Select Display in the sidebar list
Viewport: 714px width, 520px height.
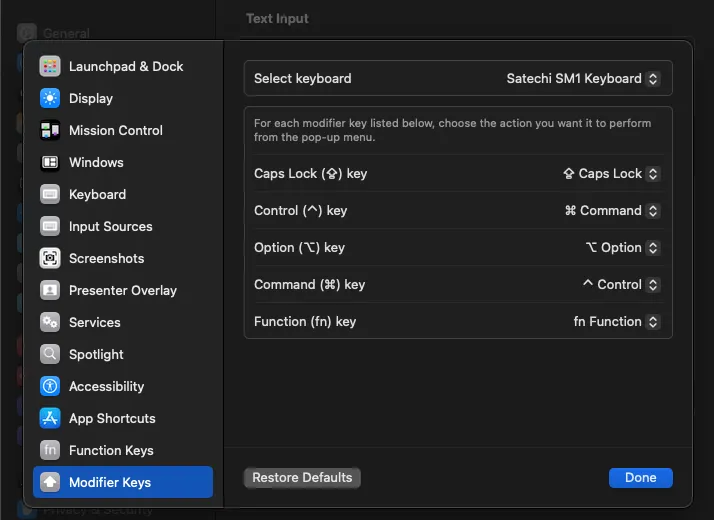click(91, 98)
